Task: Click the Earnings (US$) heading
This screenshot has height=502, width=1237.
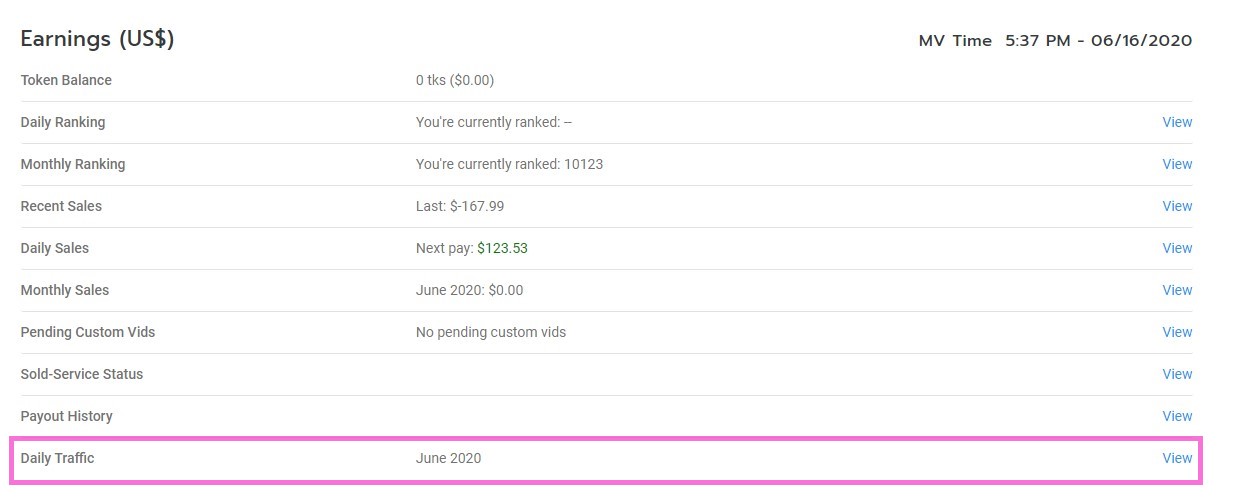Action: pyautogui.click(x=98, y=40)
